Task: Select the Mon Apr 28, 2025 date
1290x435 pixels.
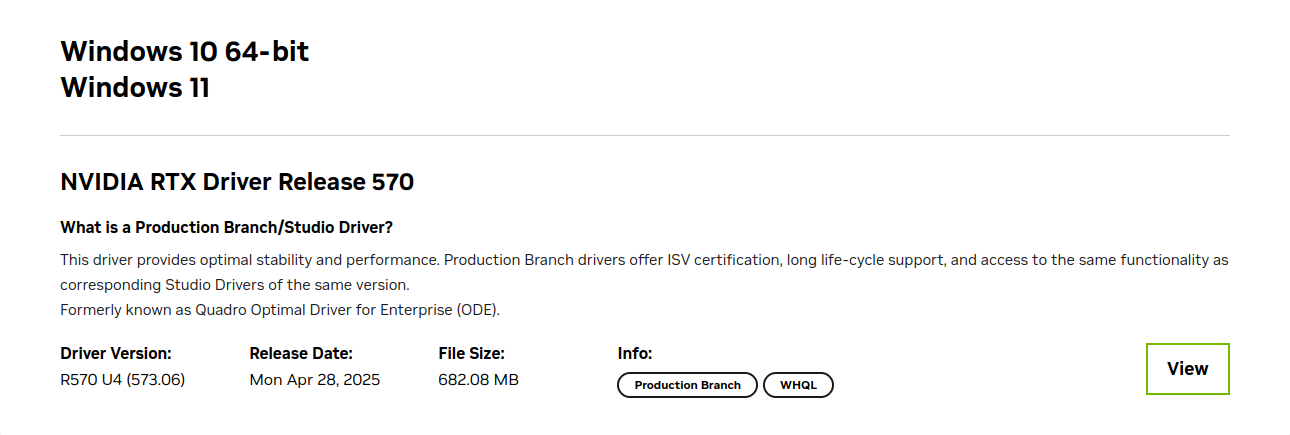Action: pyautogui.click(x=315, y=380)
